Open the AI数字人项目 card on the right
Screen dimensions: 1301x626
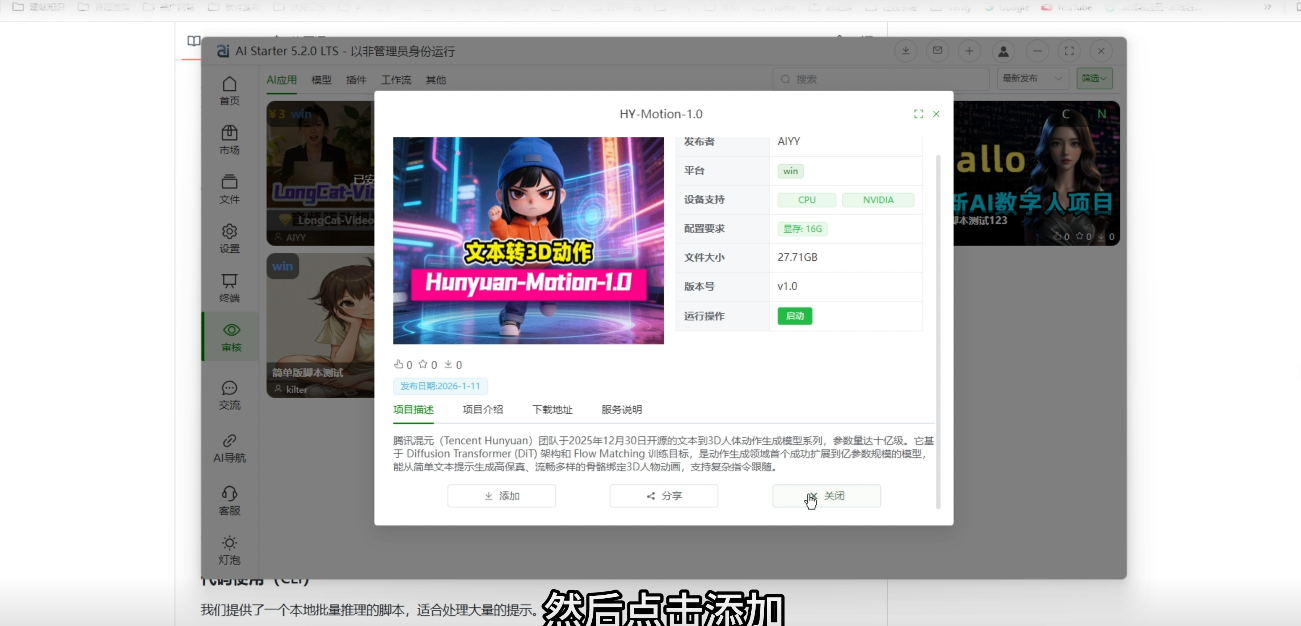pos(1037,173)
